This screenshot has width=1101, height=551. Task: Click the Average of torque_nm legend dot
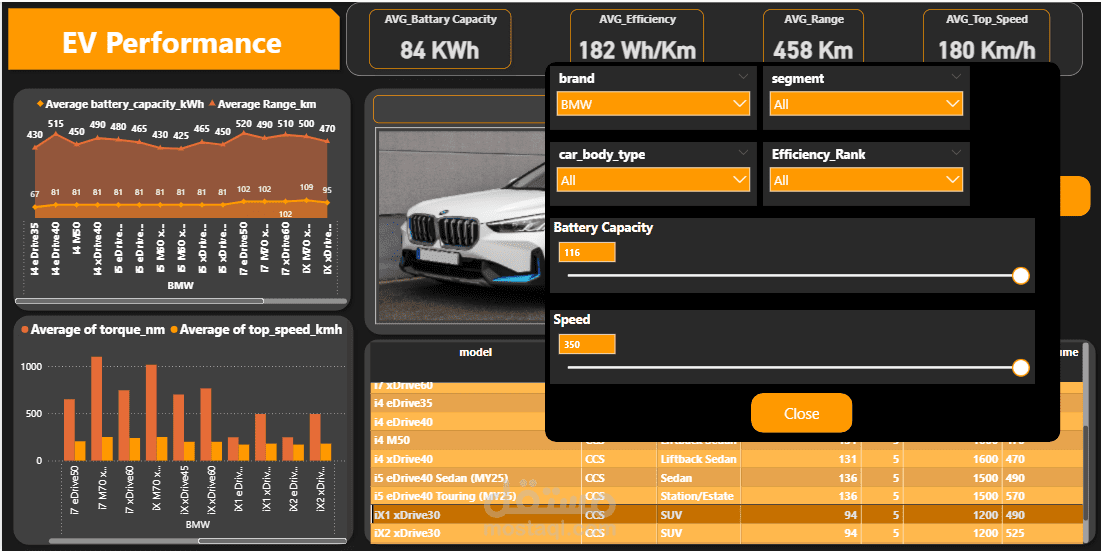coord(25,329)
